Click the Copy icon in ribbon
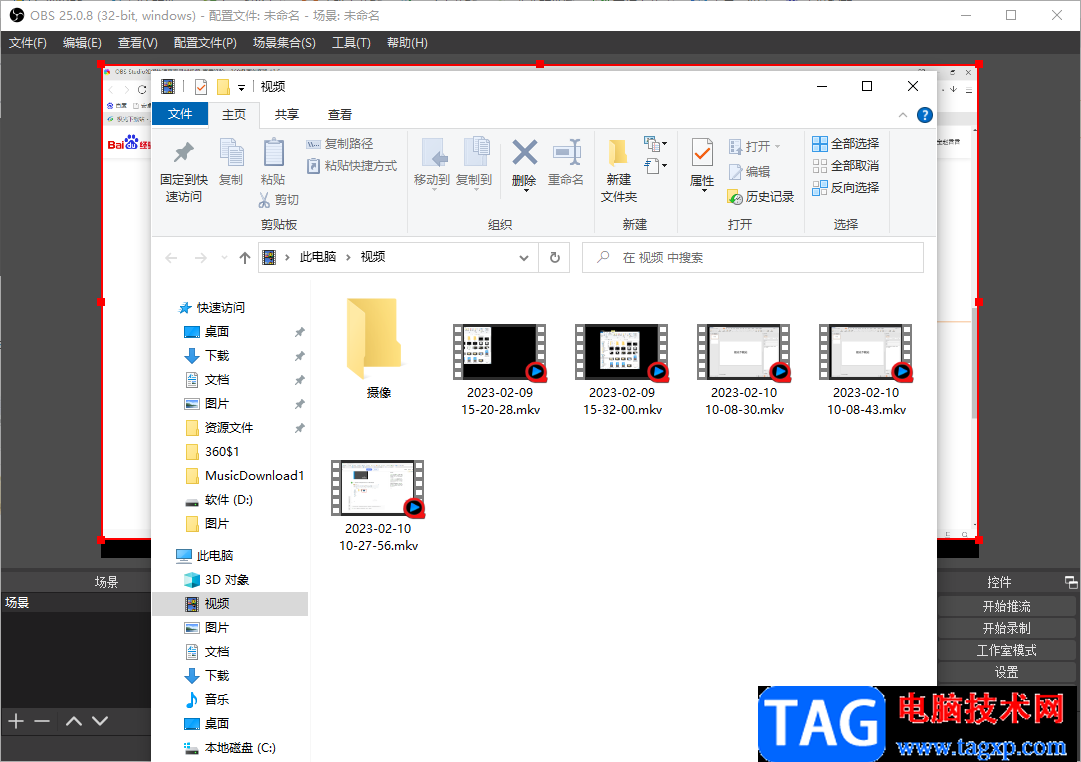1081x762 pixels. [x=231, y=153]
